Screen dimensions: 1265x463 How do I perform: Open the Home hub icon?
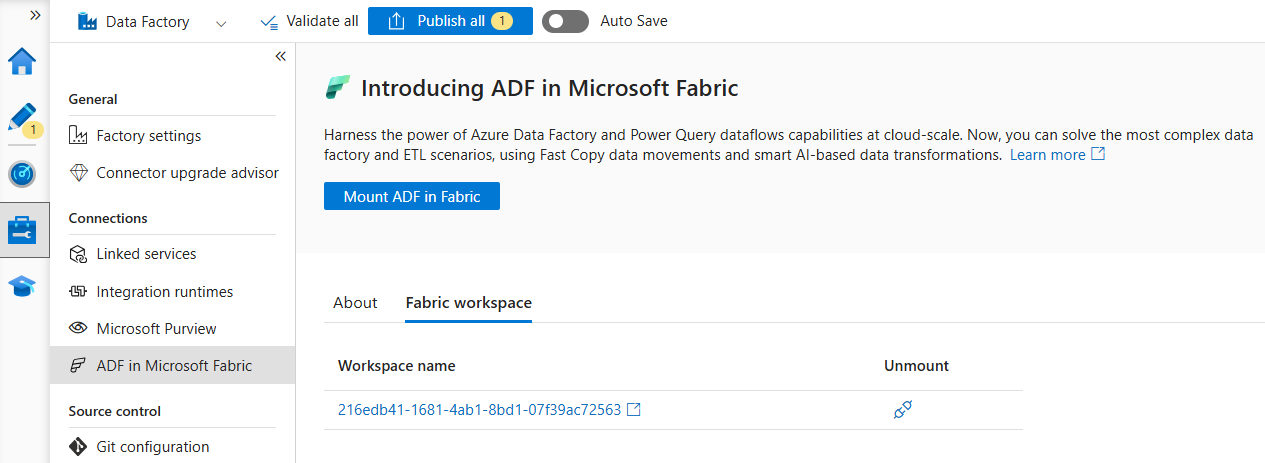coord(22,62)
